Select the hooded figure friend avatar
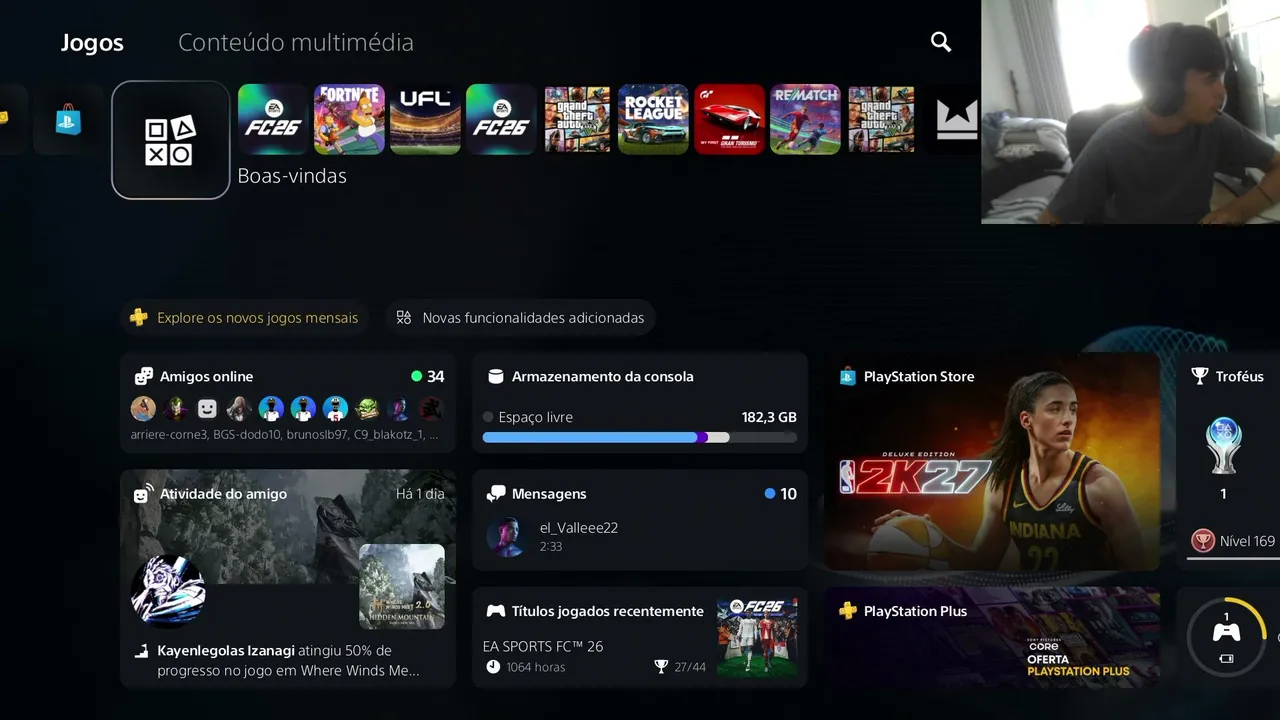The width and height of the screenshot is (1280, 720). (x=239, y=408)
